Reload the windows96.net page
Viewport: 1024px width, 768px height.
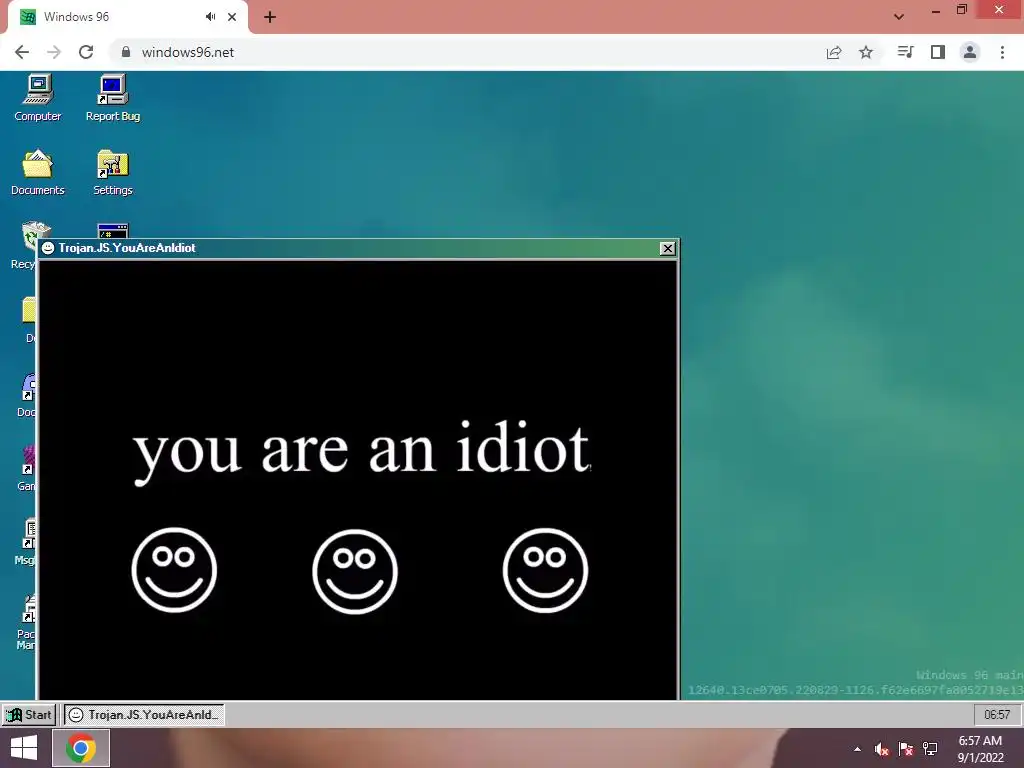(x=86, y=52)
